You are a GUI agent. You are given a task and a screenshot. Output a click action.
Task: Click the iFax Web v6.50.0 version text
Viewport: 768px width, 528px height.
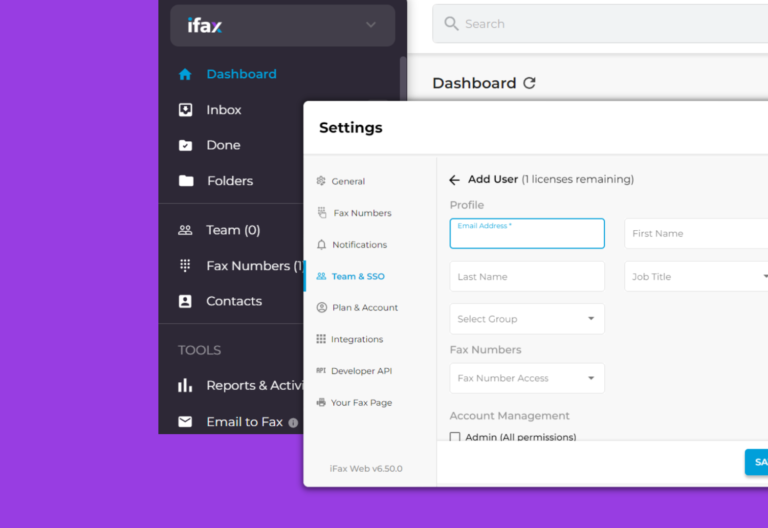coord(366,469)
